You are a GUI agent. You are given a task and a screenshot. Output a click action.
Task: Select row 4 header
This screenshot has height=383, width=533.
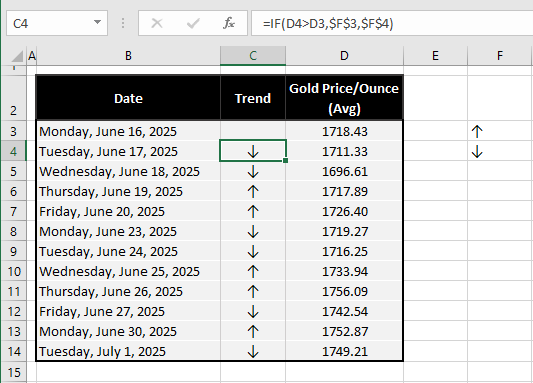[13, 151]
